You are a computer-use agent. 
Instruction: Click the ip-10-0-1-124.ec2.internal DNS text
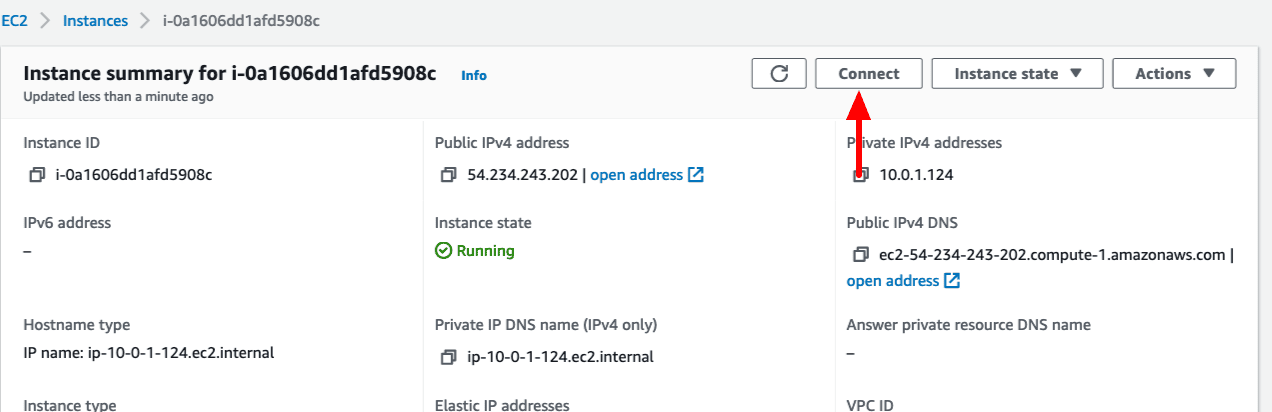point(561,357)
